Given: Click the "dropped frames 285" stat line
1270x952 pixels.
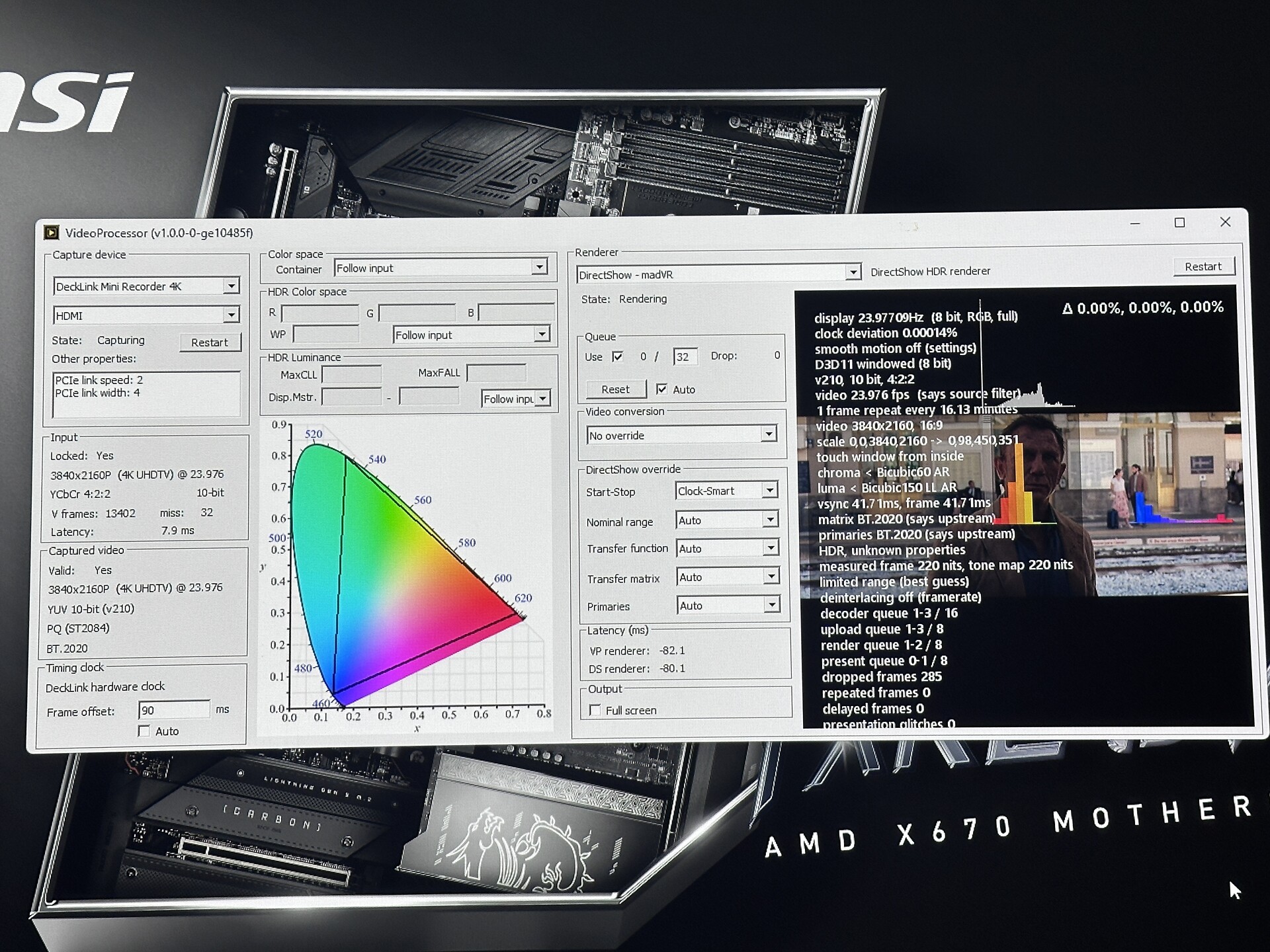Looking at the screenshot, I should [882, 677].
